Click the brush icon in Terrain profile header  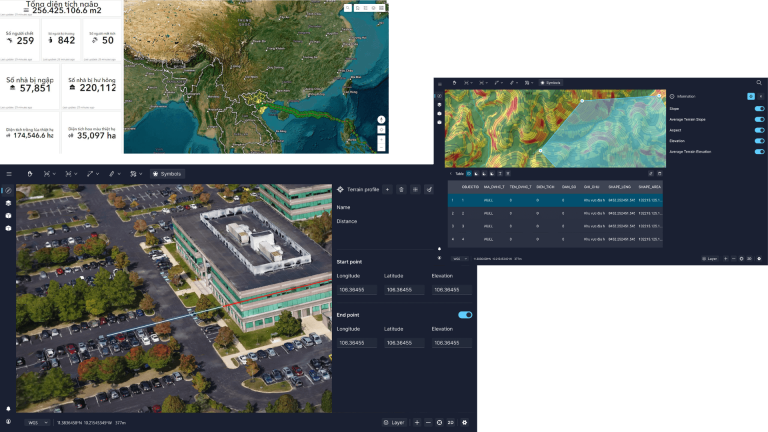click(x=429, y=190)
